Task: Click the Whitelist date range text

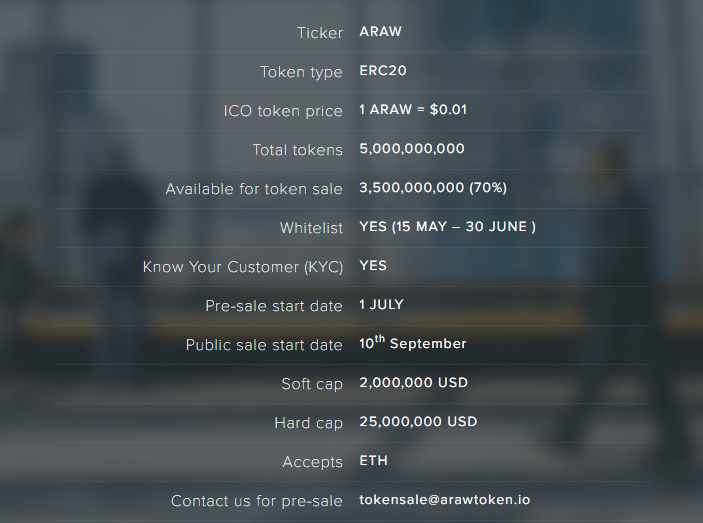Action: click(x=447, y=227)
